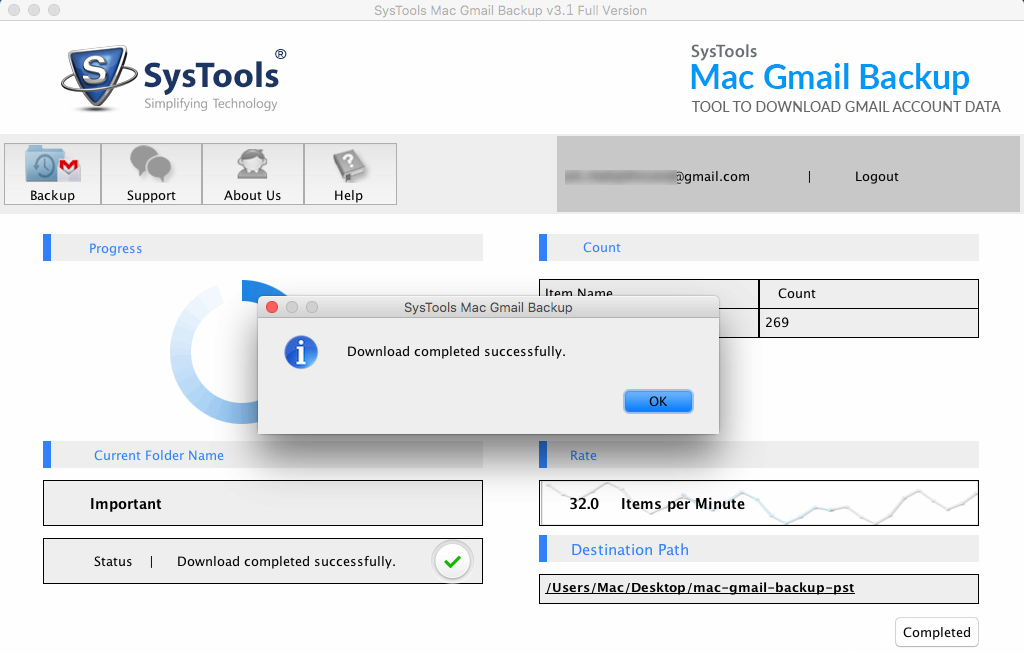This screenshot has width=1024, height=659.
Task: Click the 32.0 Items per Minute rate
Action: pyautogui.click(x=656, y=504)
